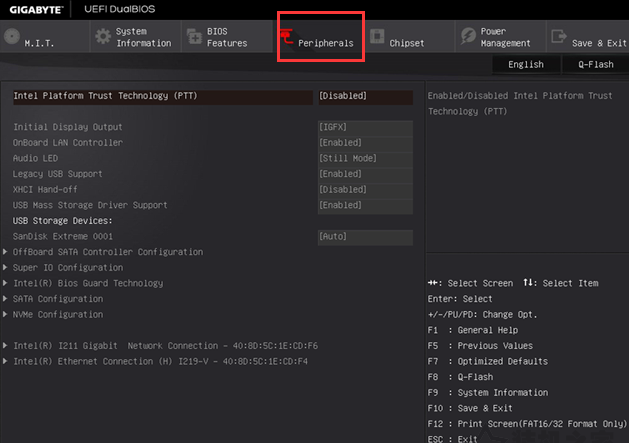The image size is (629, 443).
Task: Click the Chipset square icon
Action: pyautogui.click(x=377, y=37)
